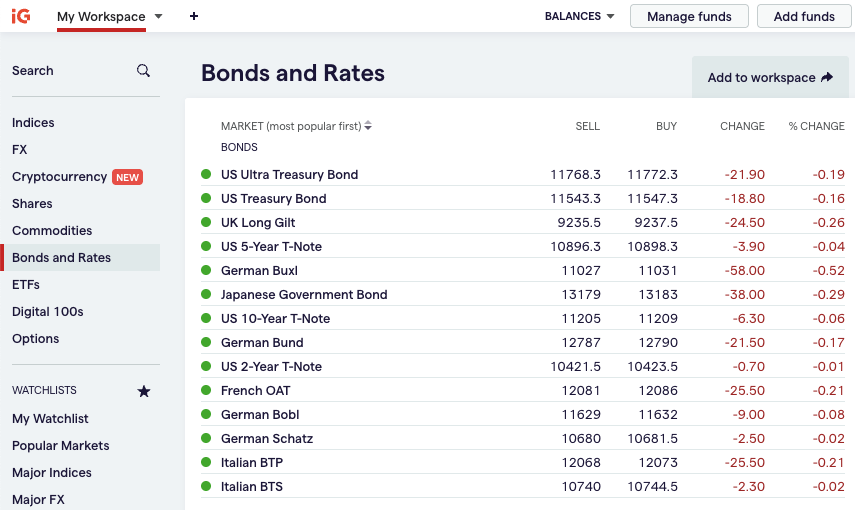Open the German Schatz market
The image size is (855, 510).
(267, 439)
